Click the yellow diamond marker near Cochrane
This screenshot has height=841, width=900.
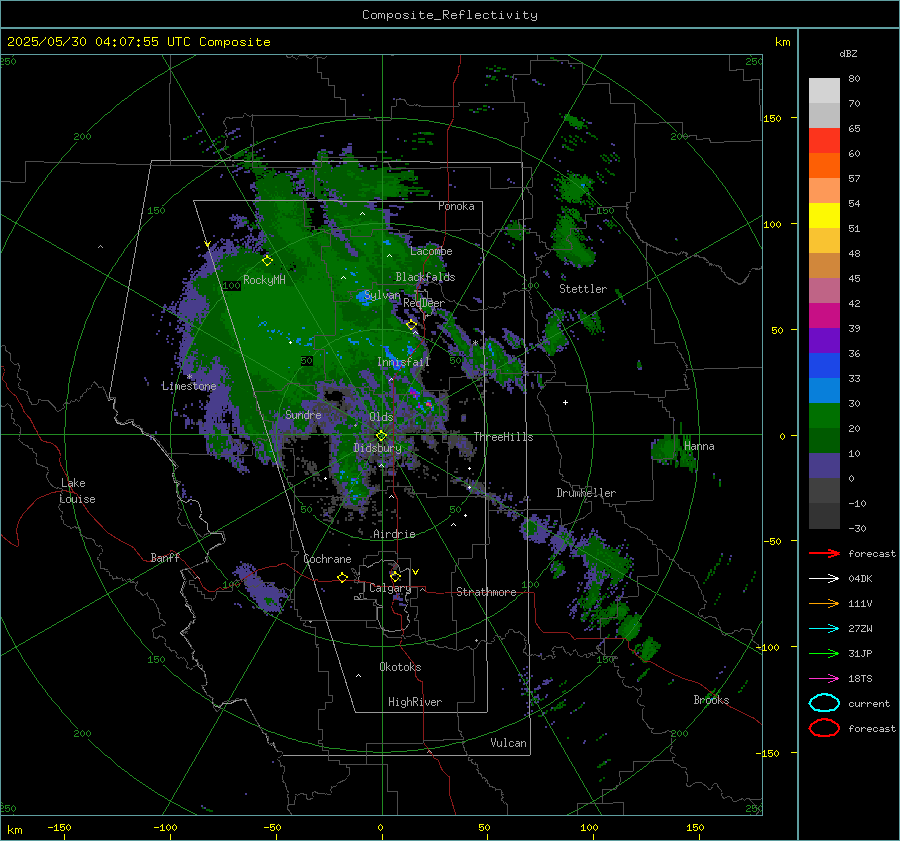coord(342,577)
